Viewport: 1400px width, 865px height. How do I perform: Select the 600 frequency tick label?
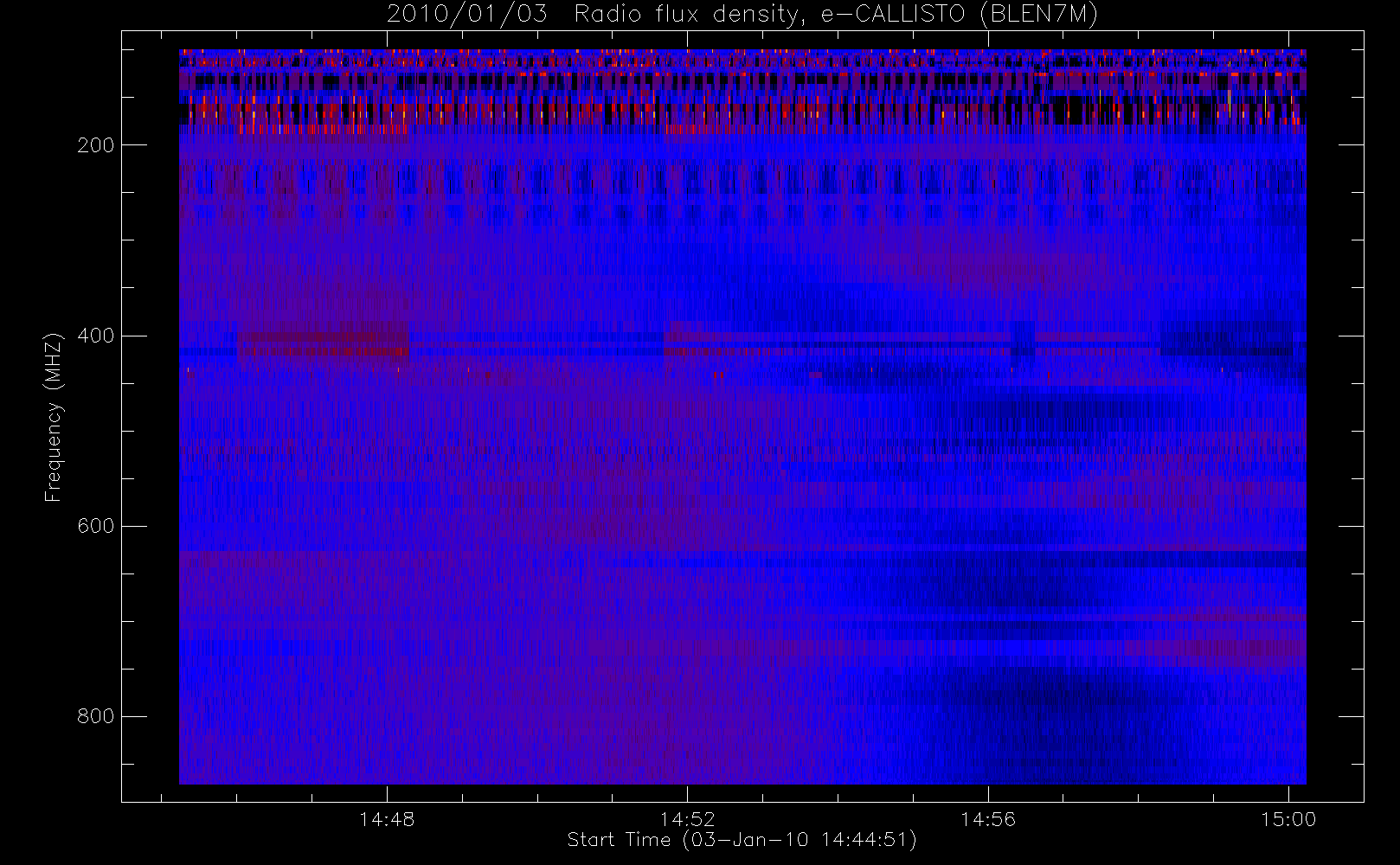[x=96, y=526]
